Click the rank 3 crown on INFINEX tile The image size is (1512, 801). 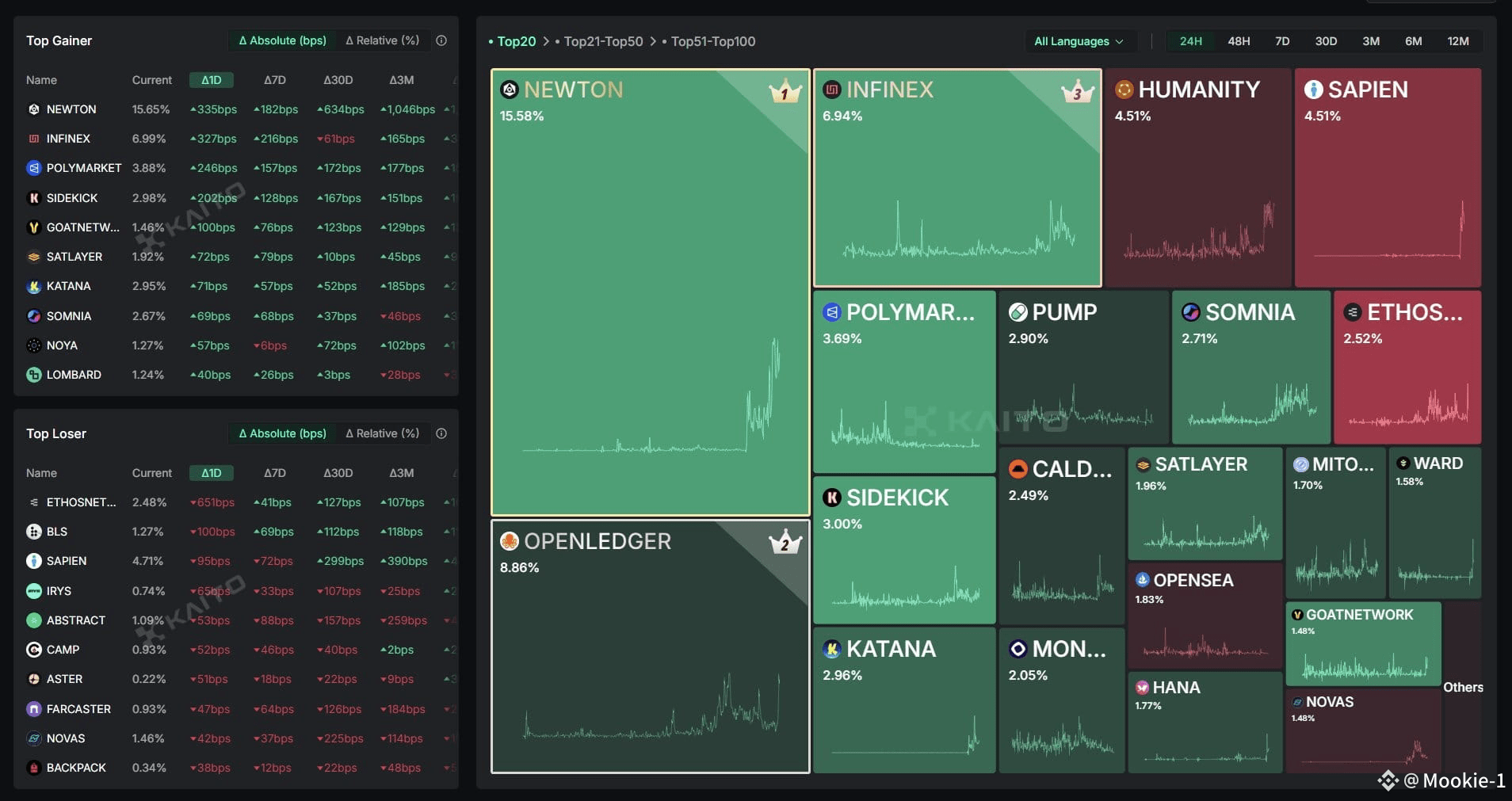[1077, 92]
